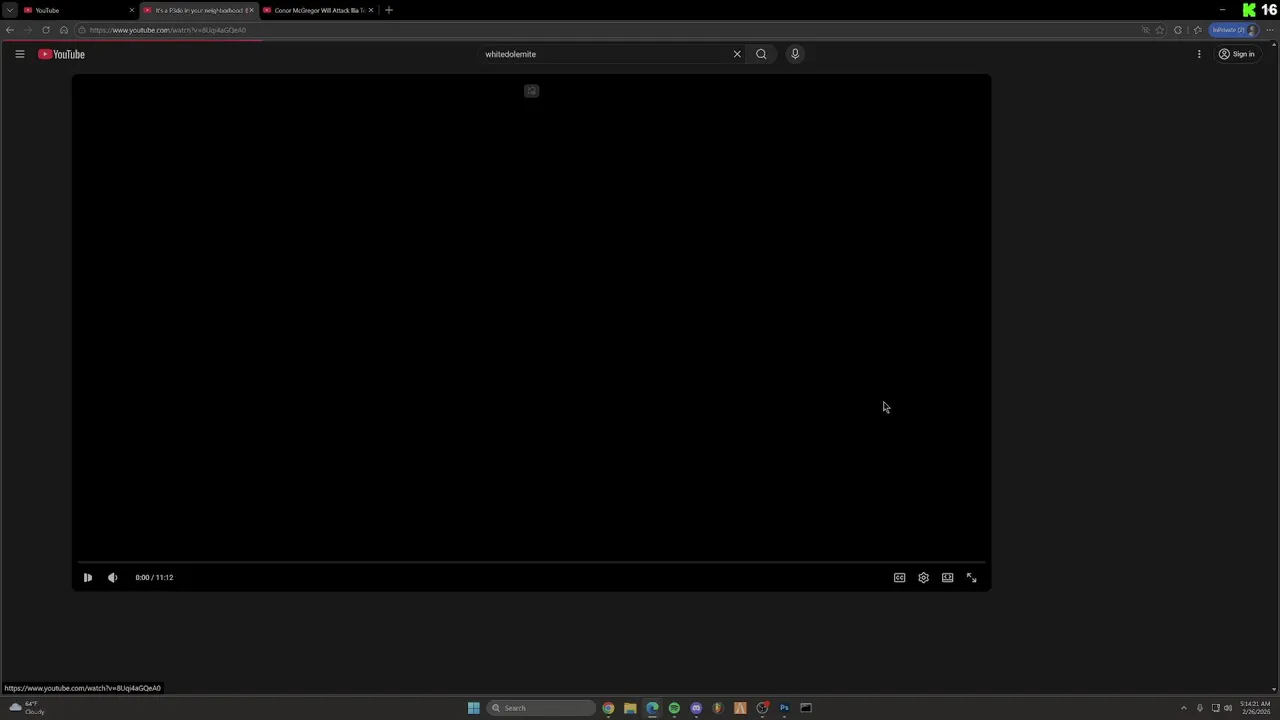Click the address bar URL
This screenshot has height=720, width=1280.
tap(167, 30)
